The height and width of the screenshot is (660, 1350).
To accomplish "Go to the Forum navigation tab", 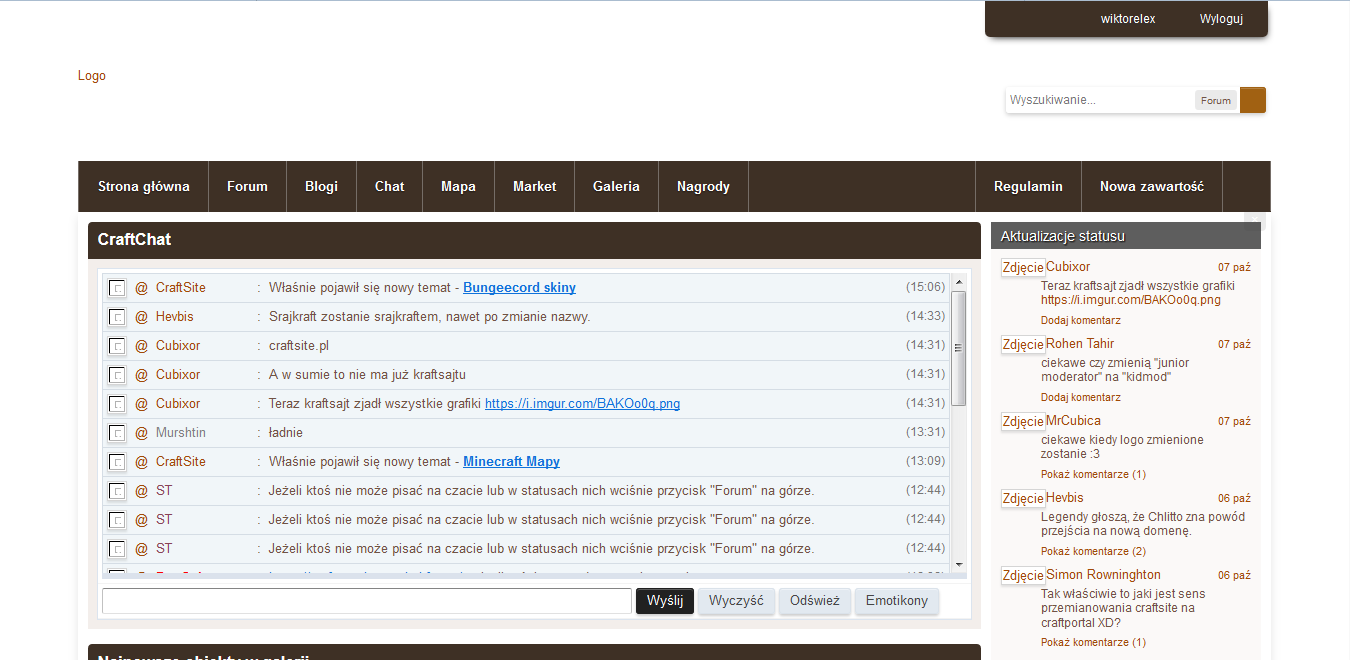I will coord(247,186).
